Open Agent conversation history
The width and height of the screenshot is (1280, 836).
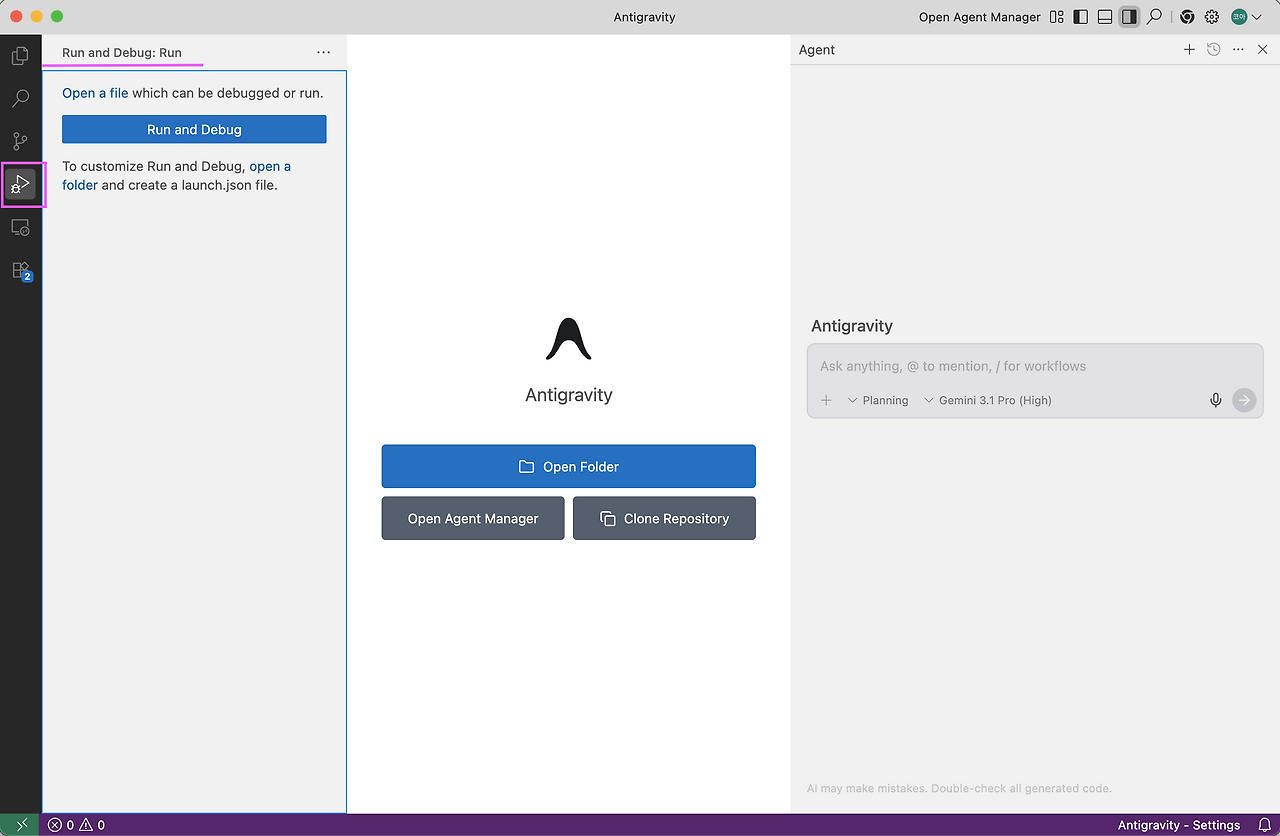(1214, 50)
